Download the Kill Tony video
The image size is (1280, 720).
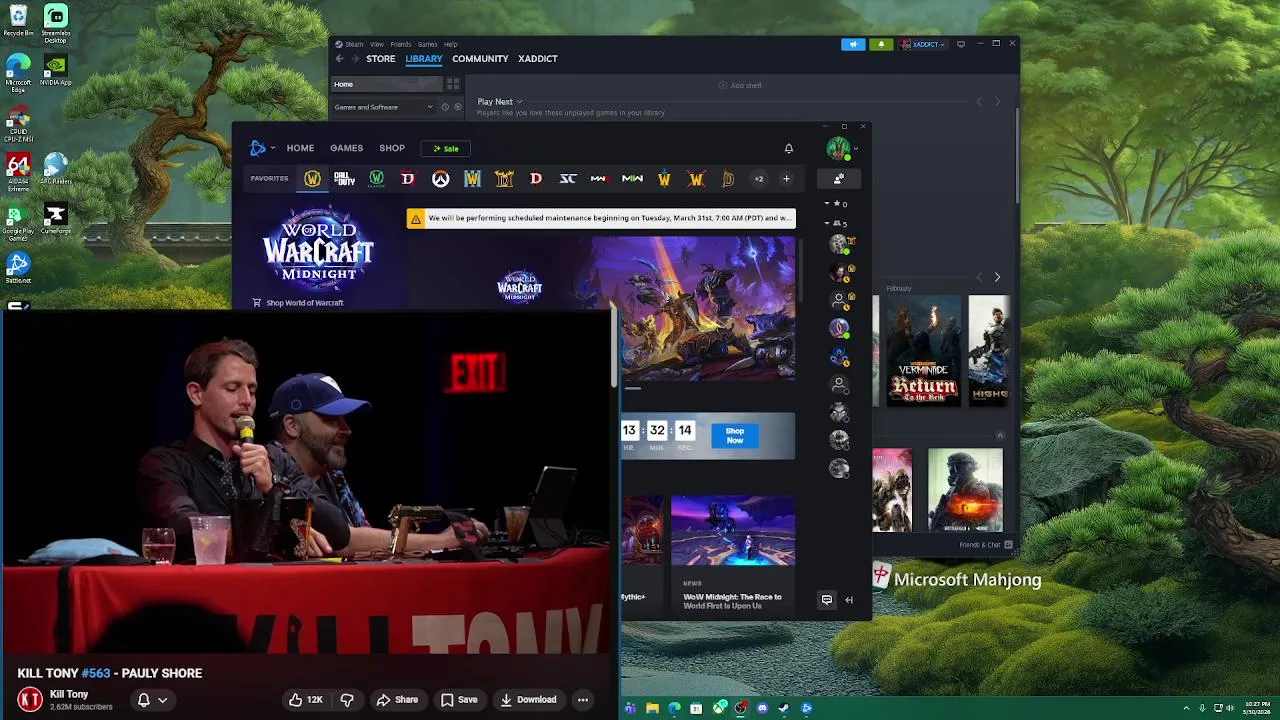pyautogui.click(x=528, y=700)
